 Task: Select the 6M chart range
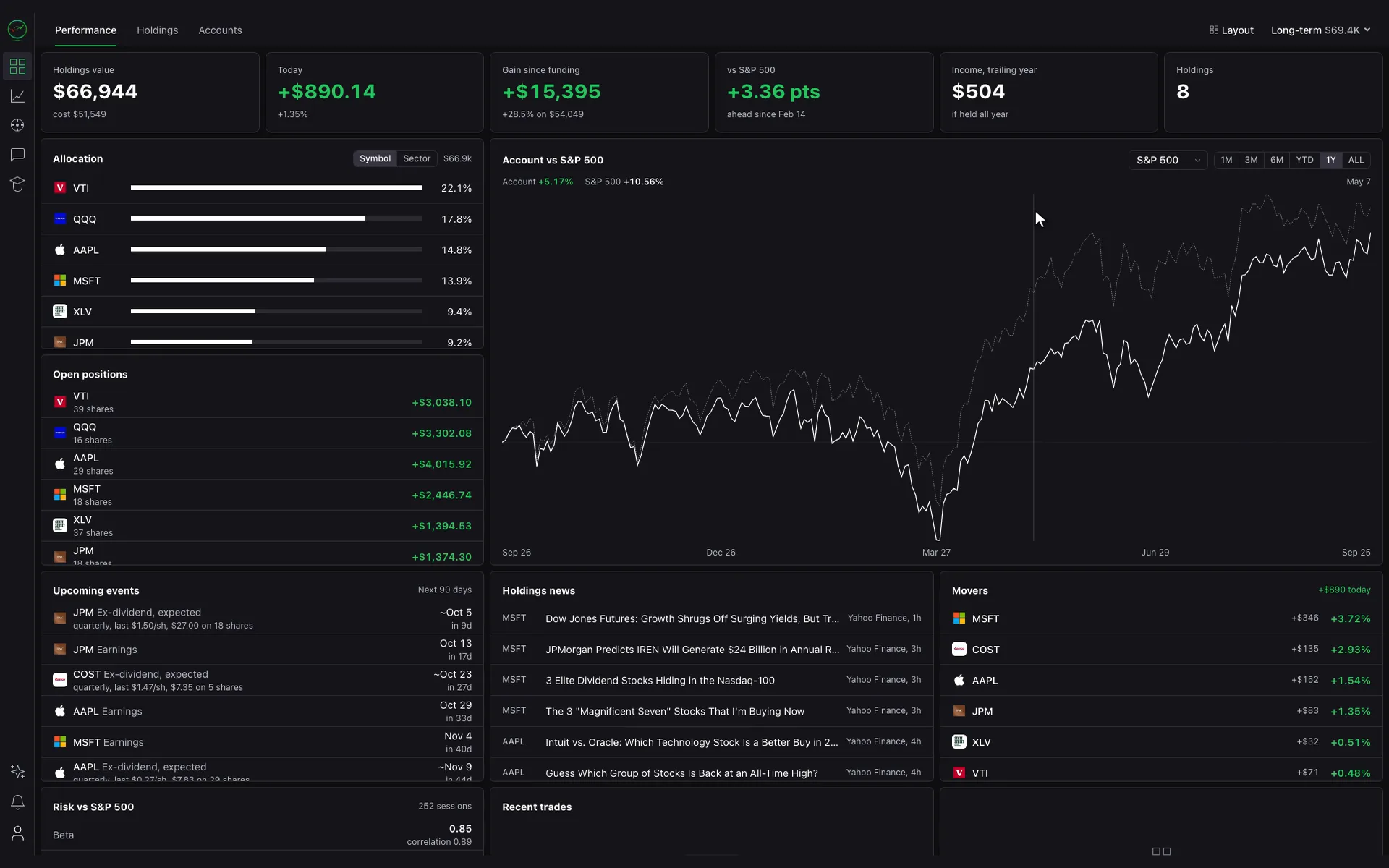(x=1277, y=160)
